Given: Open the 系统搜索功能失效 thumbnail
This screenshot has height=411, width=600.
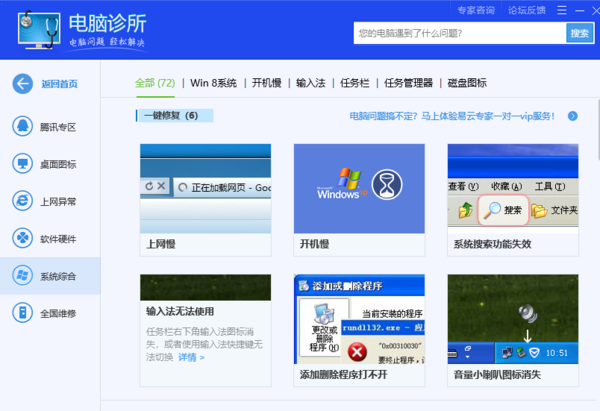Looking at the screenshot, I should (513, 189).
